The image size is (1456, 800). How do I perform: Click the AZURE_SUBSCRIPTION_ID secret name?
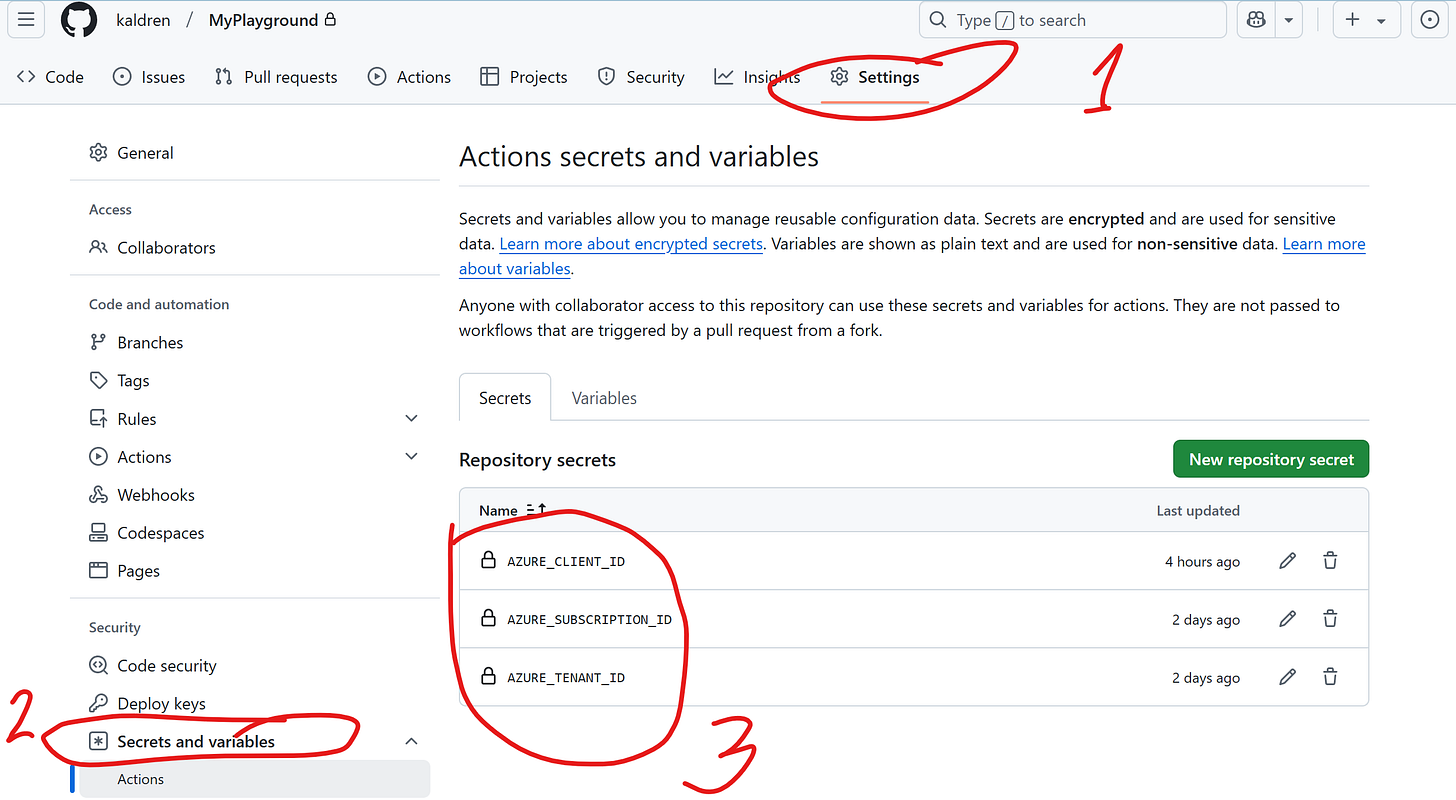(x=589, y=620)
